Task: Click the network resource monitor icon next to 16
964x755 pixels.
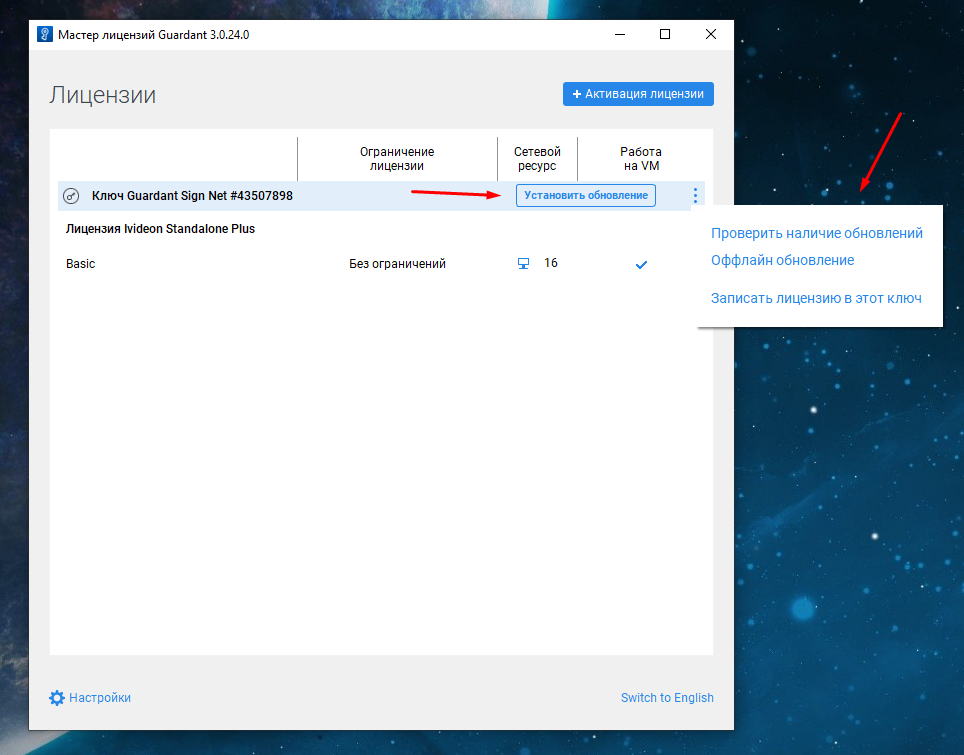Action: (x=523, y=264)
